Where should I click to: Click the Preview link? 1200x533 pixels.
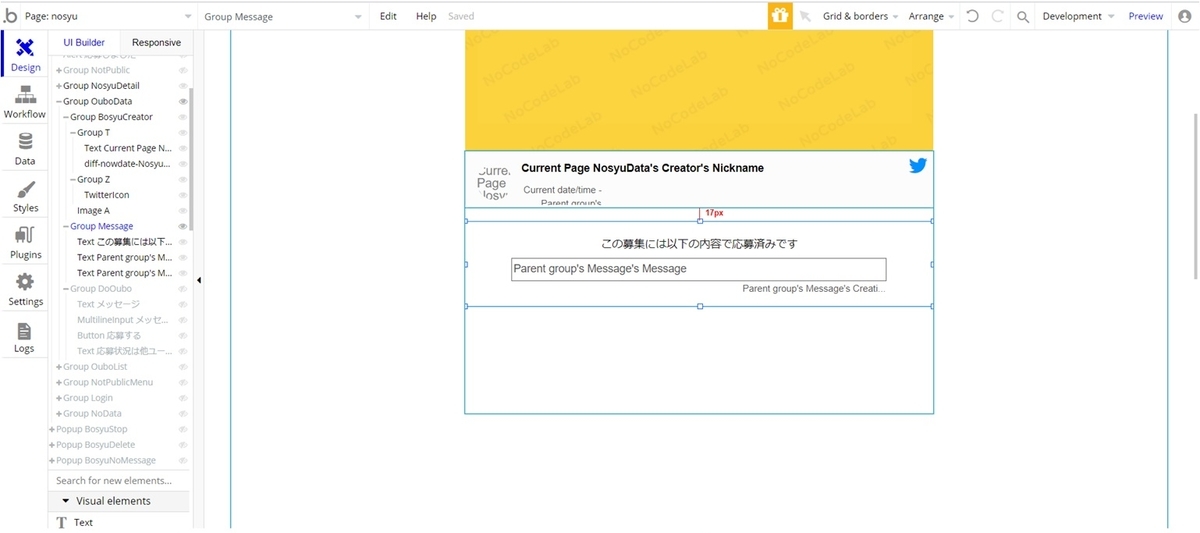1146,16
